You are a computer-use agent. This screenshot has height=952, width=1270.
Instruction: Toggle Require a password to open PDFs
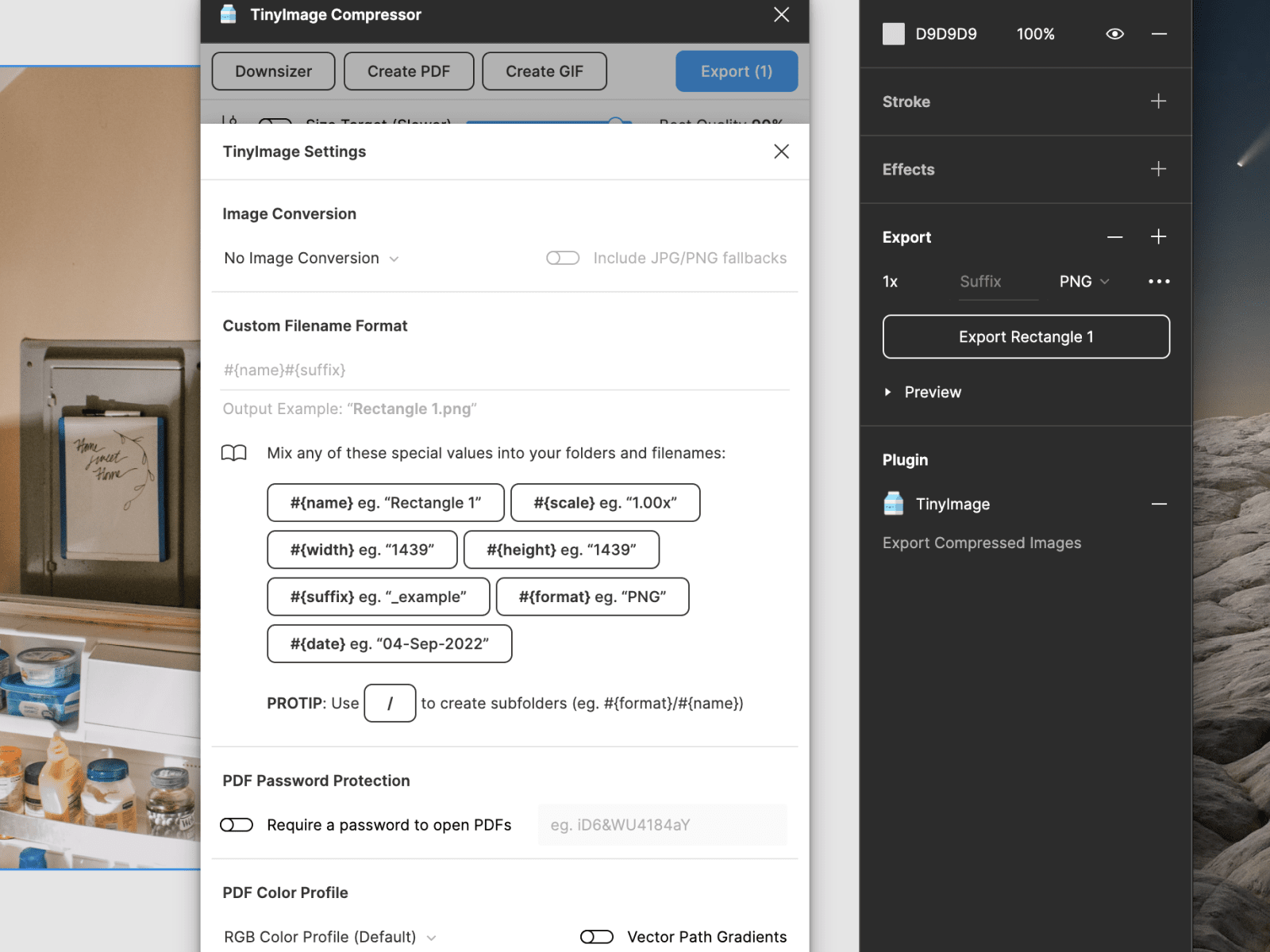236,825
